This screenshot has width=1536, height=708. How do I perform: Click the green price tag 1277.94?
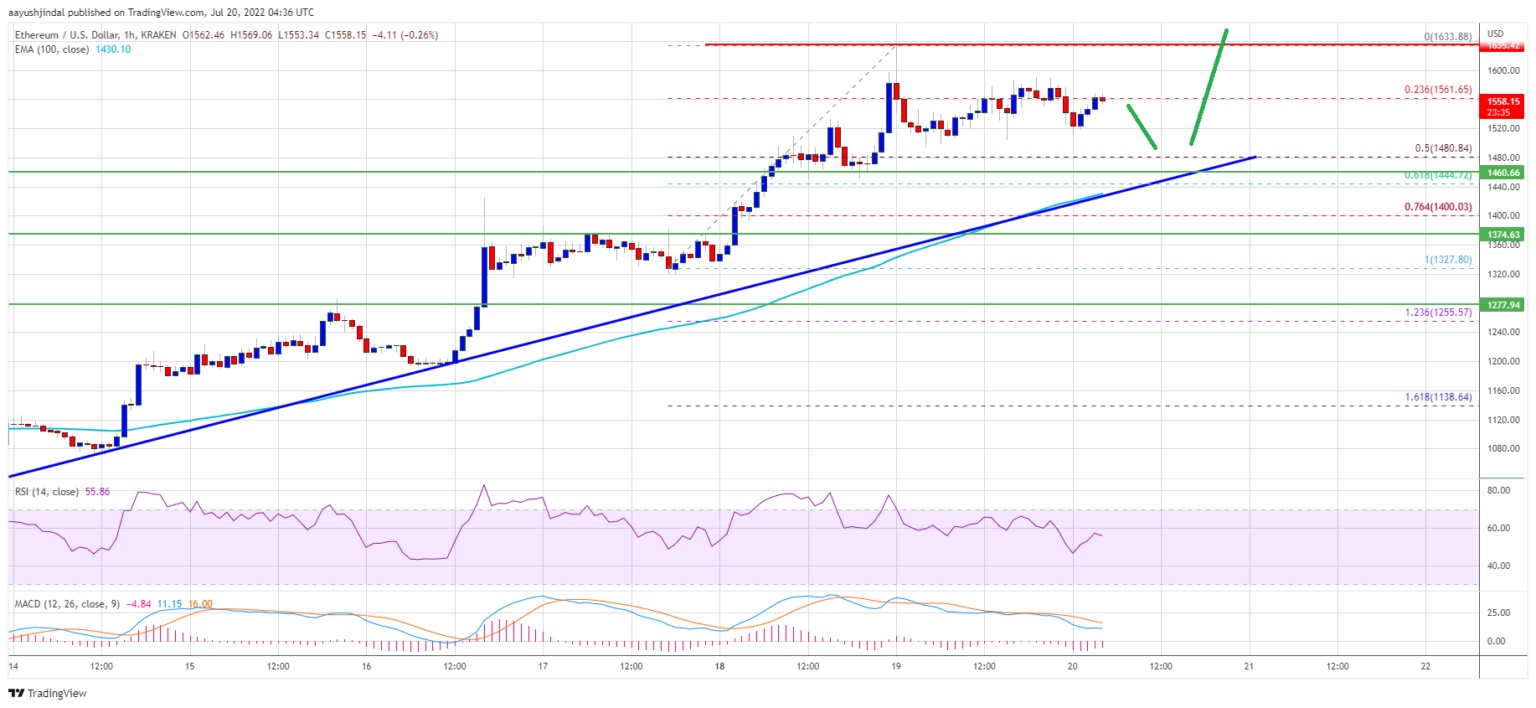(x=1502, y=303)
